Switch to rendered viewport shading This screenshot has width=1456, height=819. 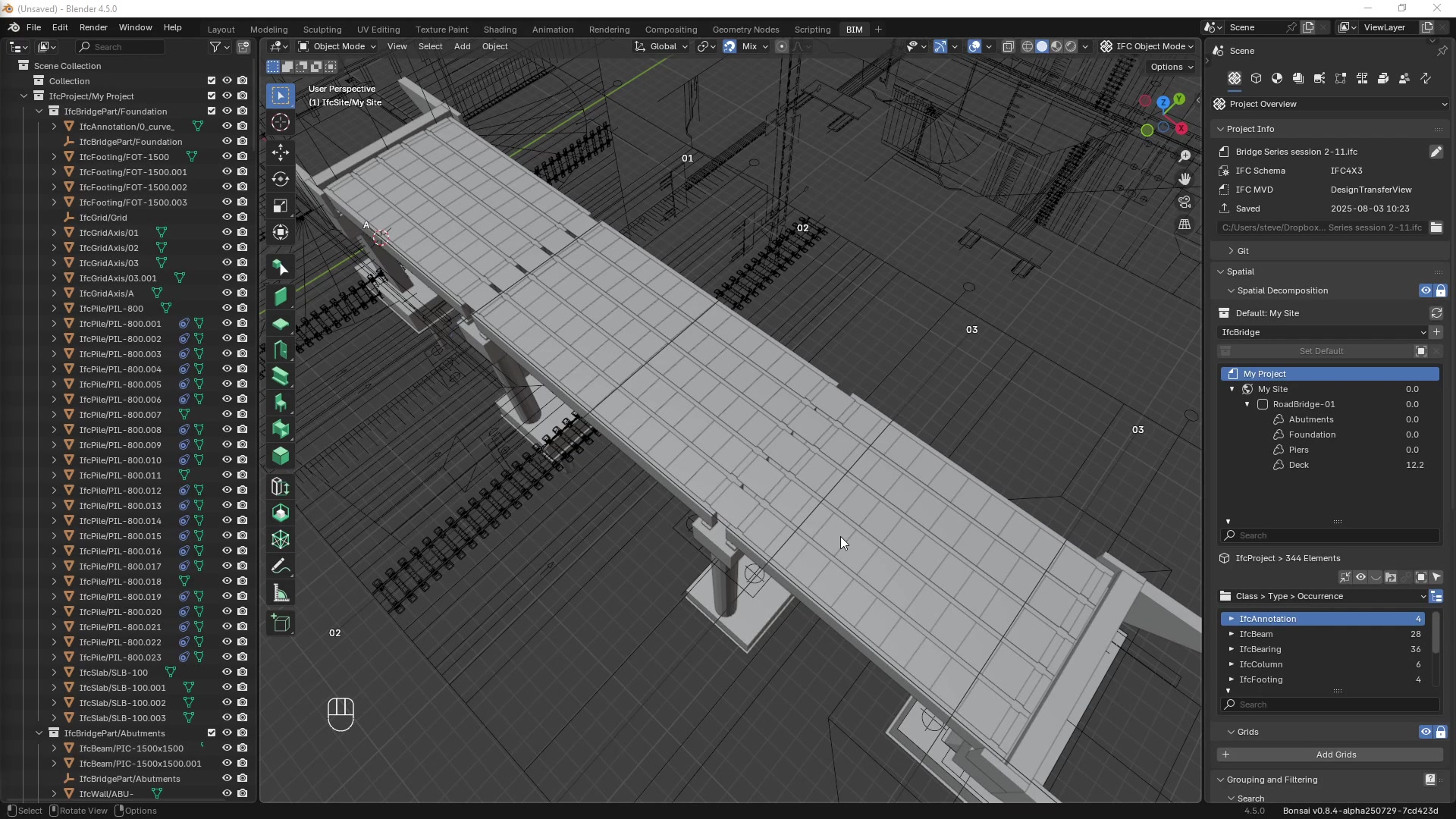click(1071, 46)
